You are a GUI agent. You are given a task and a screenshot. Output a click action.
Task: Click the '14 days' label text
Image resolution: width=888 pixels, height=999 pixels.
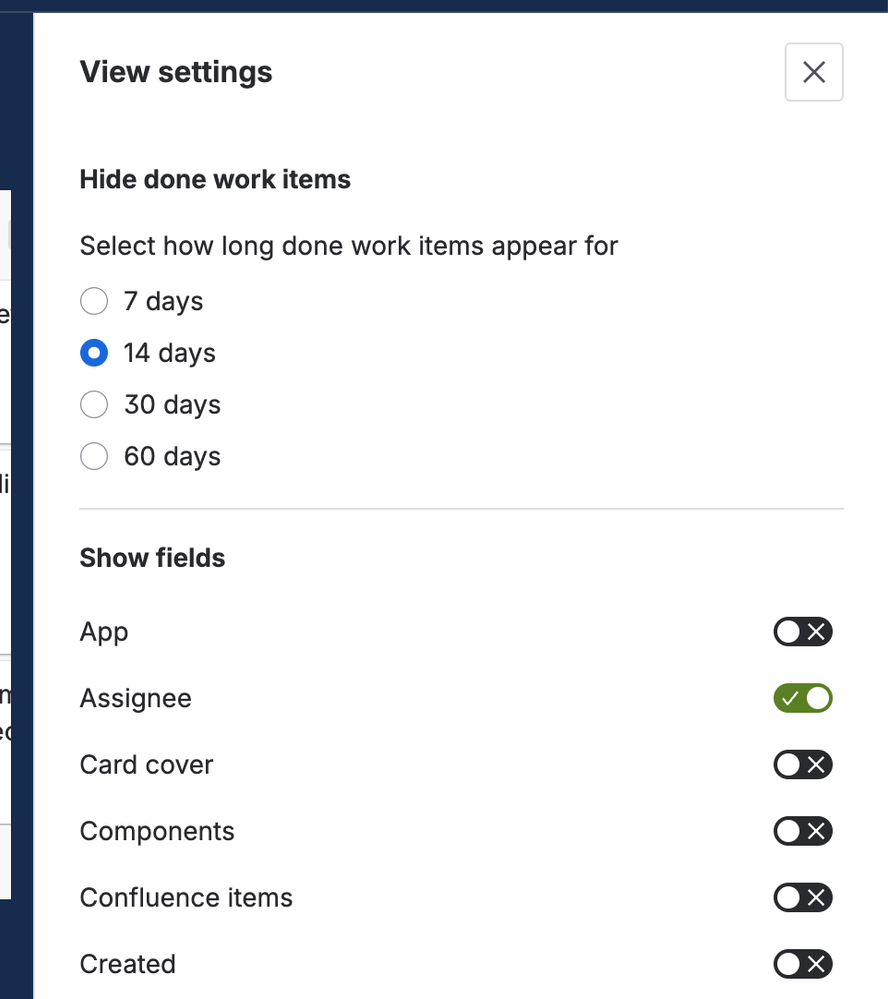(169, 353)
